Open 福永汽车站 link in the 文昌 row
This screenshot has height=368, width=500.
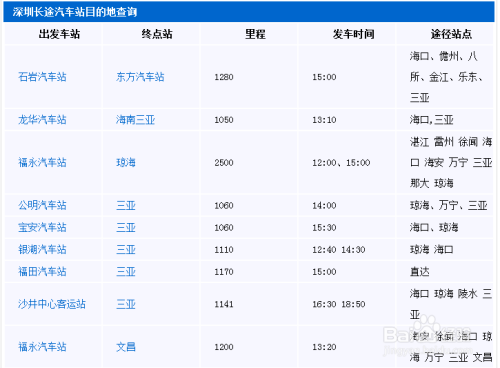pos(42,347)
